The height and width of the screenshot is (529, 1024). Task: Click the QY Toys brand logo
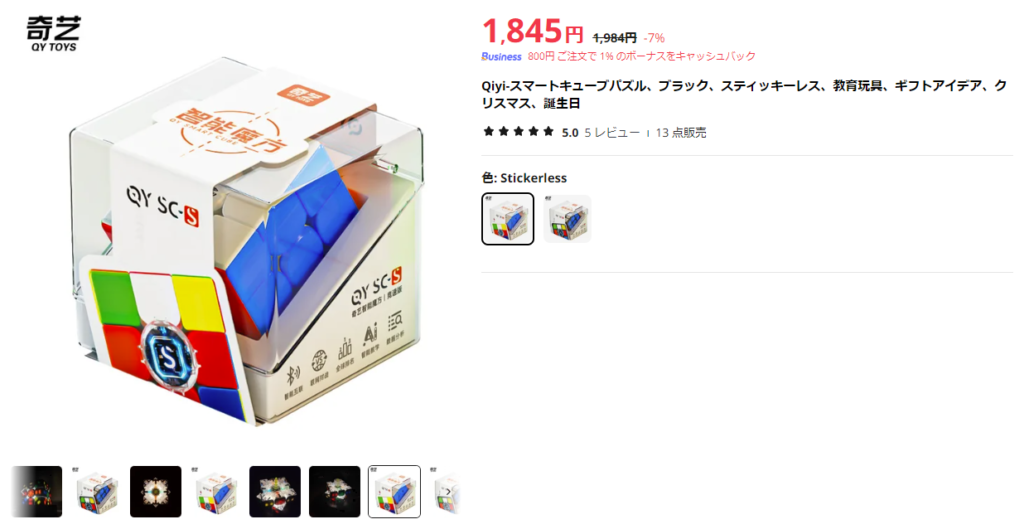[x=54, y=33]
